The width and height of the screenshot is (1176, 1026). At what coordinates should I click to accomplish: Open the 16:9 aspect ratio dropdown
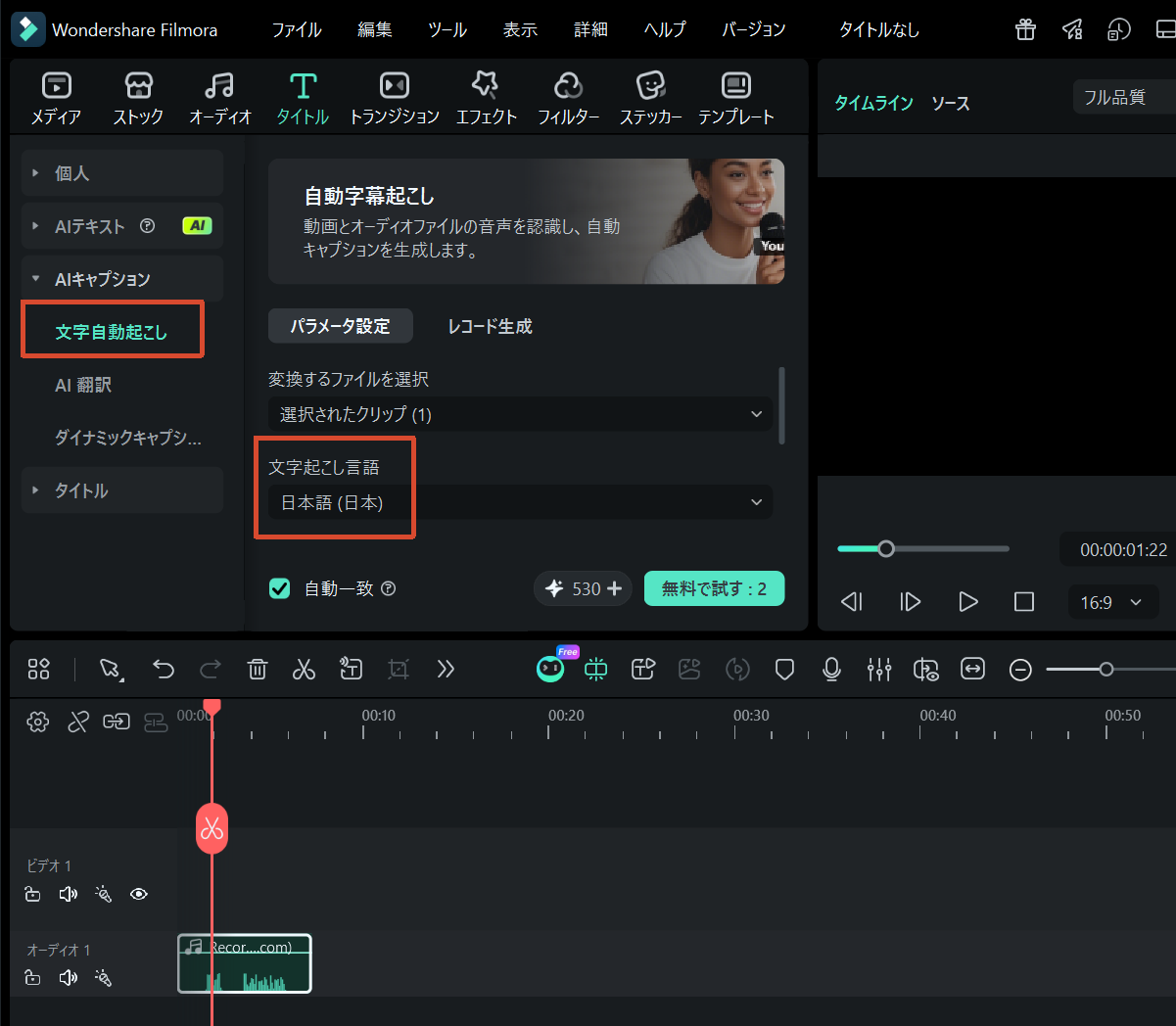[1113, 602]
